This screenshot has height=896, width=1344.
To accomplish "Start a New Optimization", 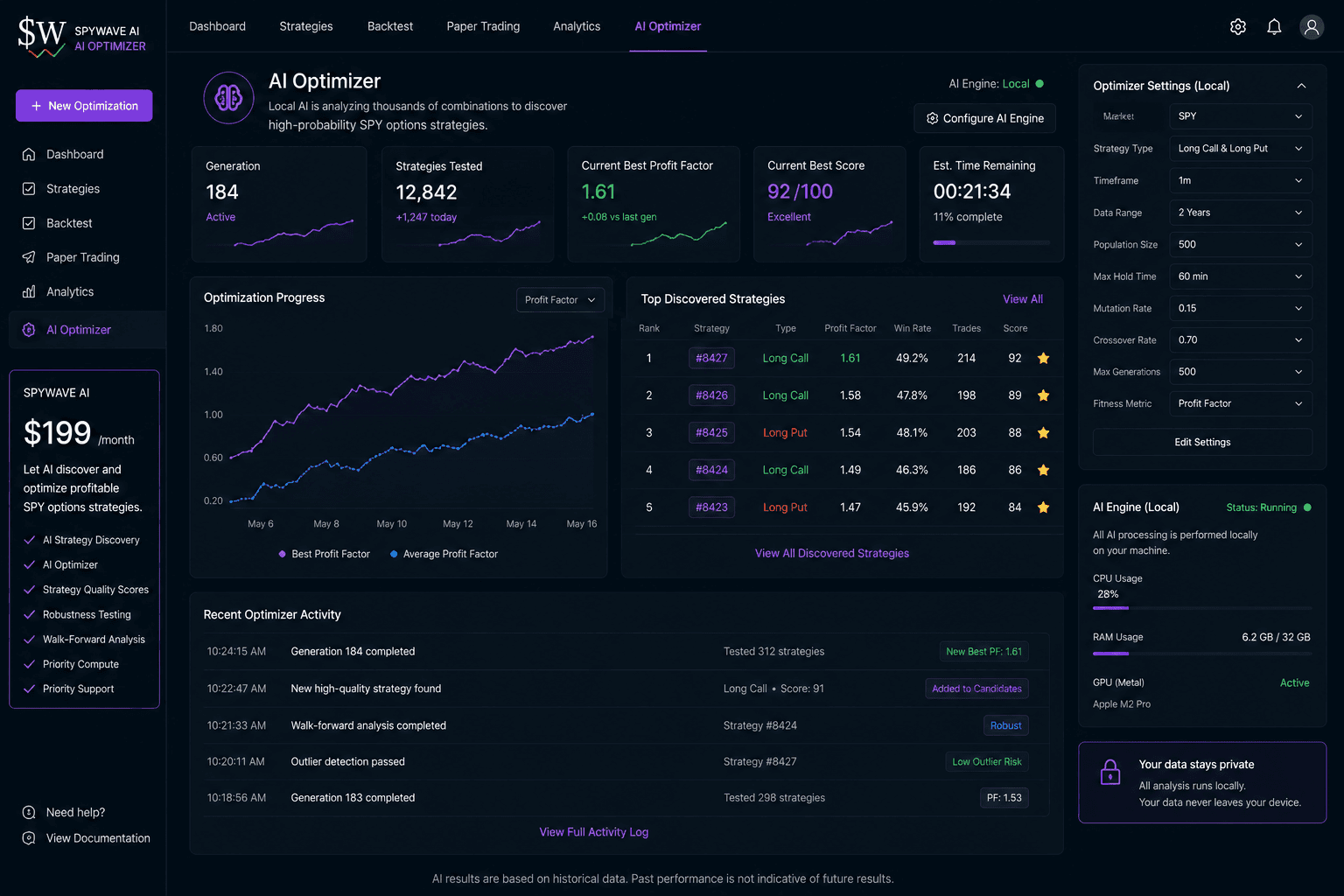I will pos(84,106).
